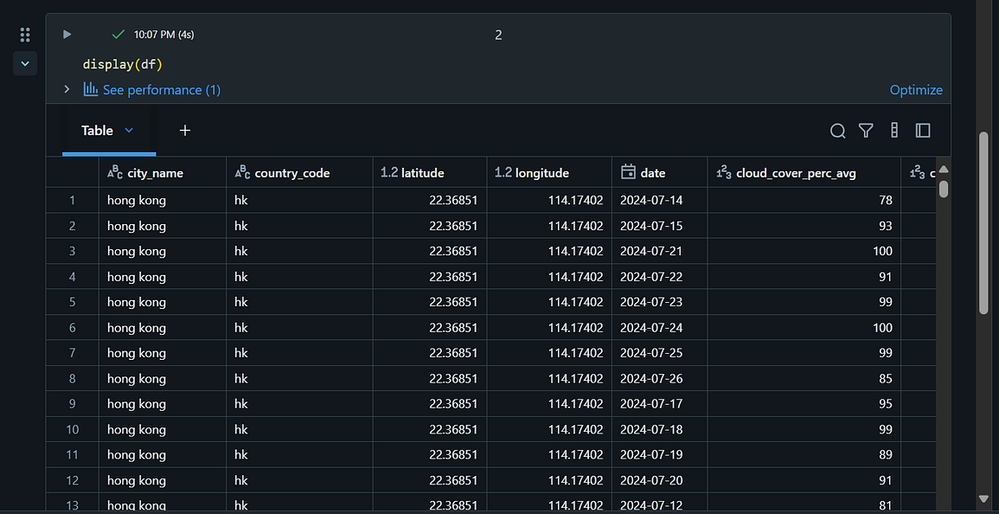Expand the See performance section arrow
Viewport: 999px width, 514px height.
67,90
